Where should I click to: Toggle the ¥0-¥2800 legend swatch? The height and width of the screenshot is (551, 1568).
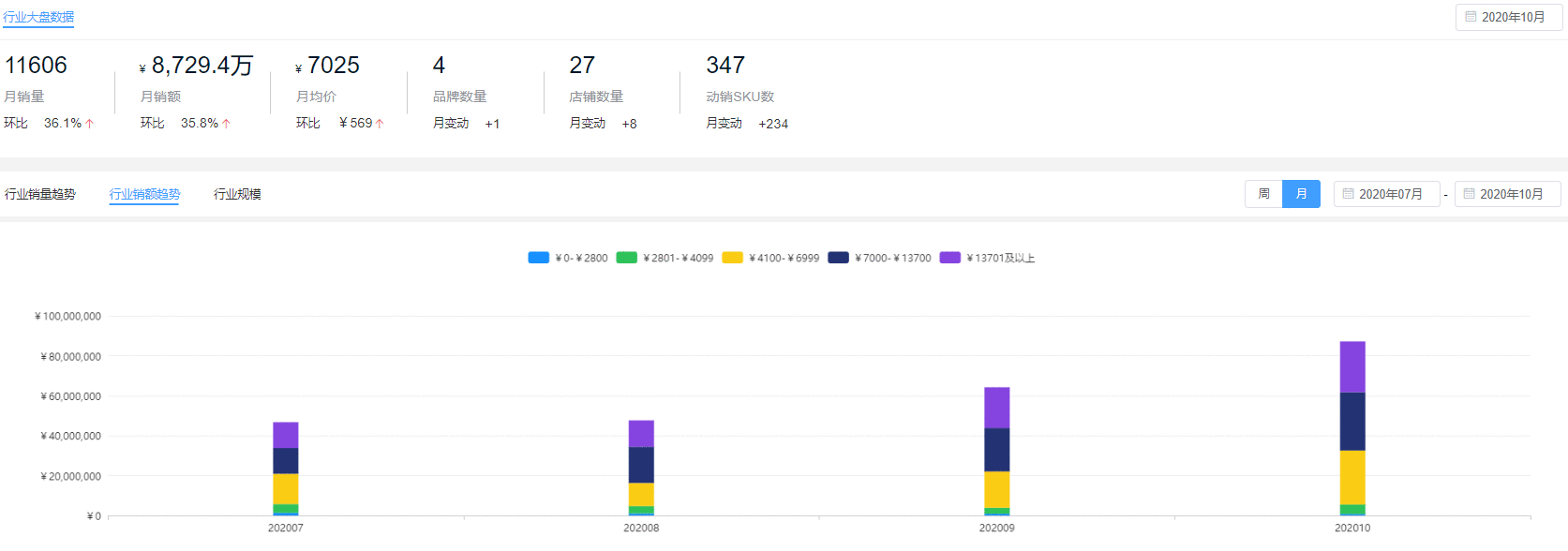[x=539, y=258]
